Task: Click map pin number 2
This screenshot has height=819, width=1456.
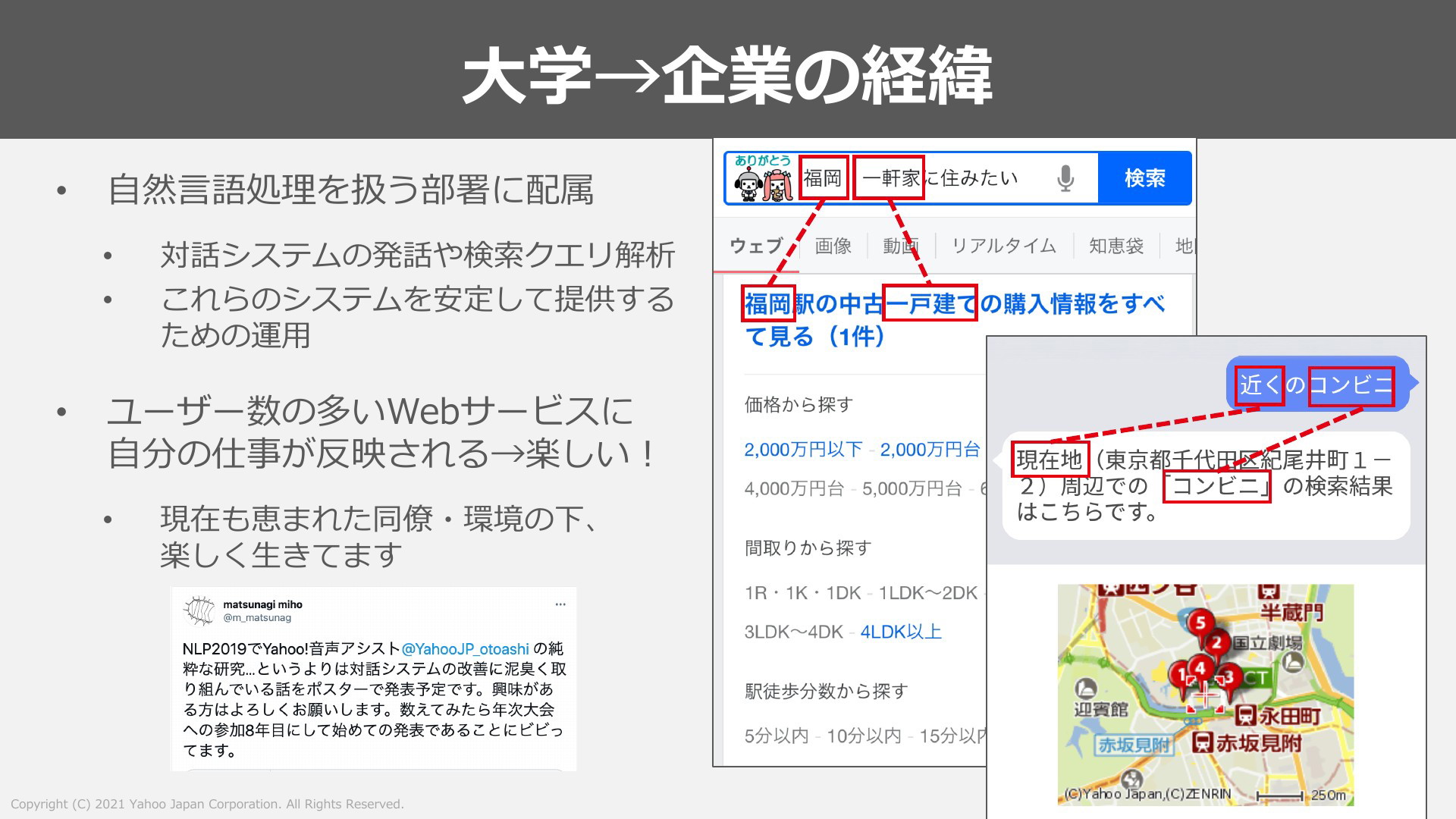Action: click(x=1217, y=645)
